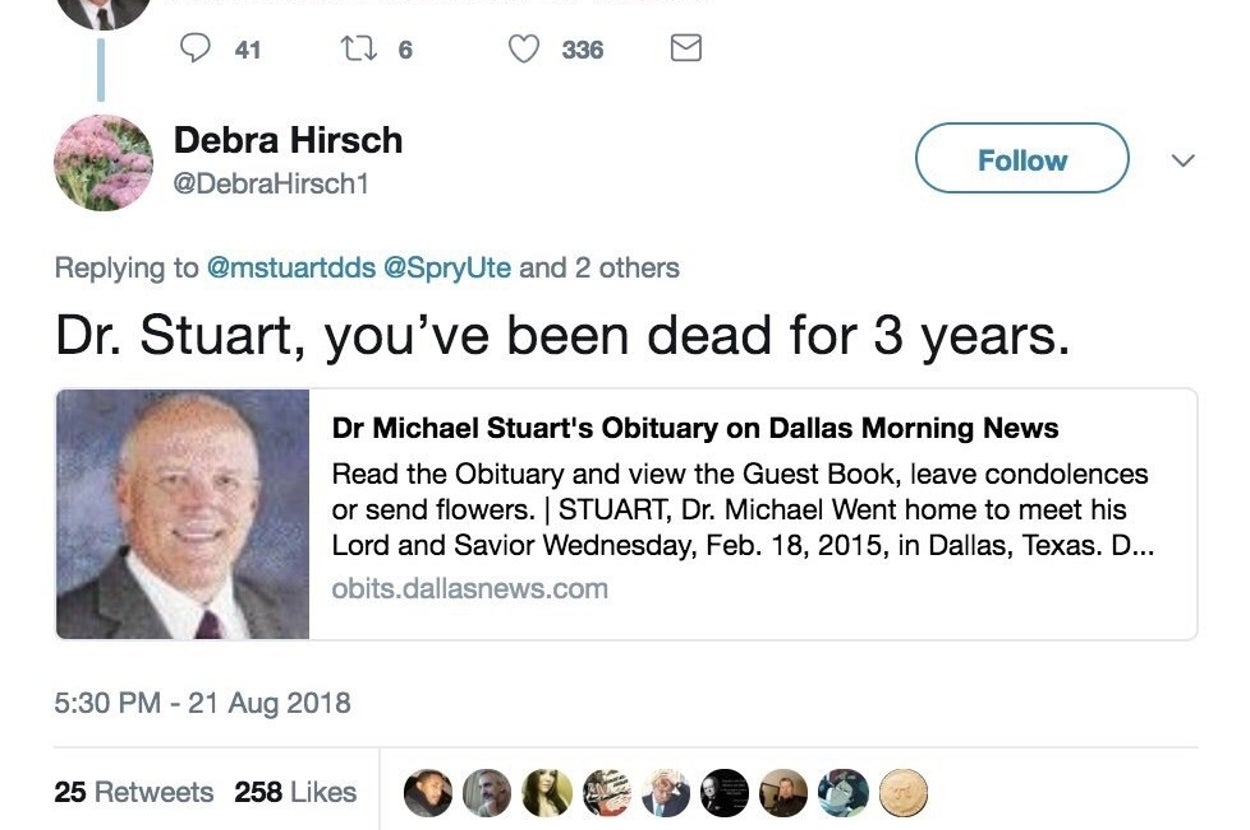Click the 5:30 PM 21 Aug 2018 timestamp
The width and height of the screenshot is (1250, 830).
pyautogui.click(x=203, y=702)
